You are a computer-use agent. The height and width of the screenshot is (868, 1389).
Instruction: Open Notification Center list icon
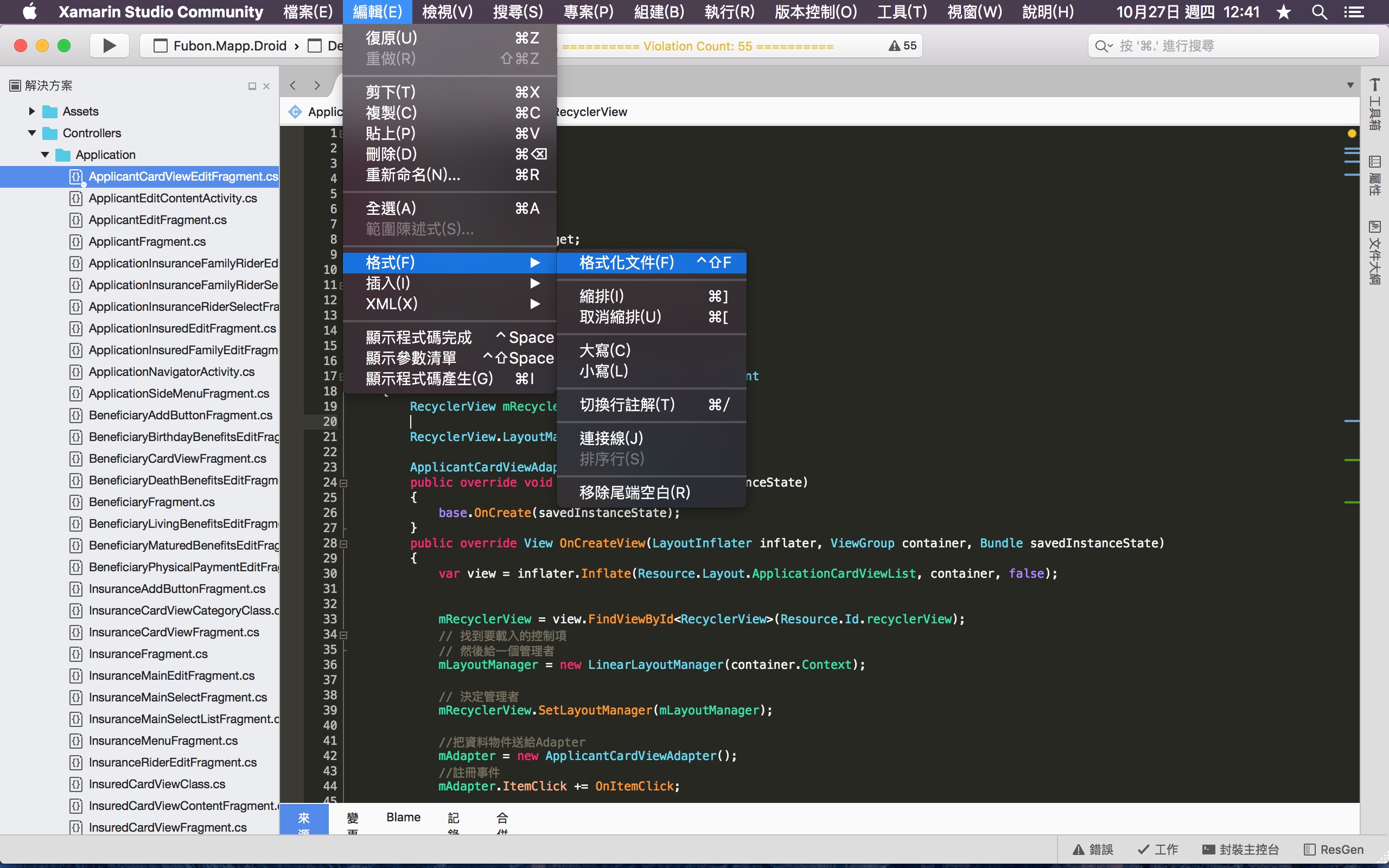click(x=1354, y=11)
